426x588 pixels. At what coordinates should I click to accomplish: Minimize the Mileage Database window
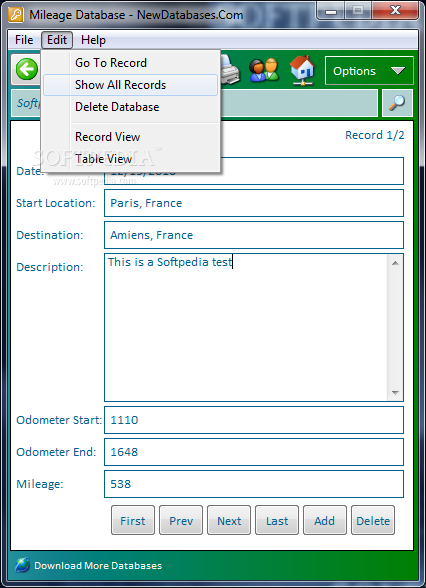pyautogui.click(x=330, y=11)
